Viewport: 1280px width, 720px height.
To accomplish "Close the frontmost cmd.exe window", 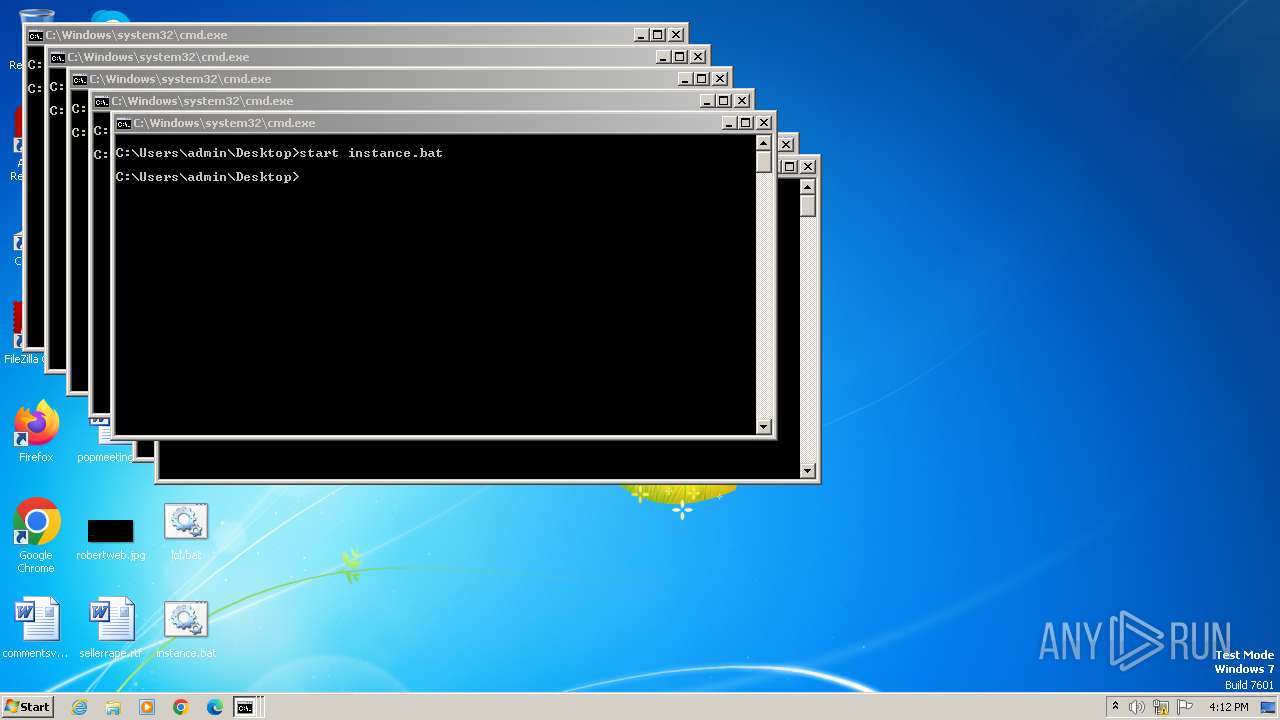I will pos(764,123).
